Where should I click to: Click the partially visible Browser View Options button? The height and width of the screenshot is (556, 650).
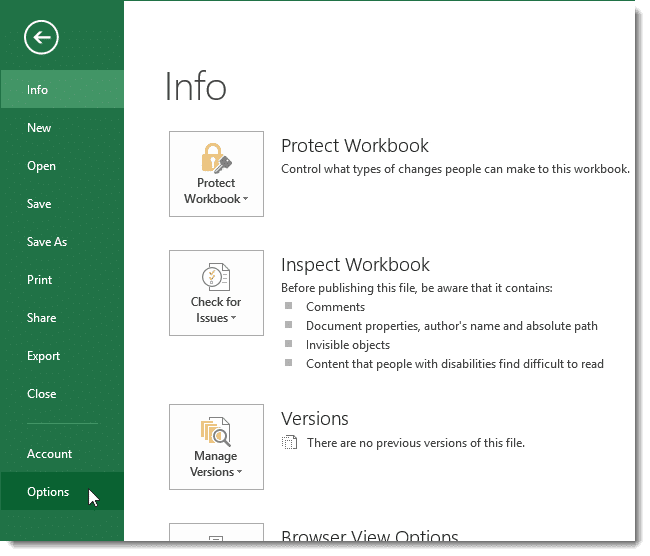click(x=216, y=532)
